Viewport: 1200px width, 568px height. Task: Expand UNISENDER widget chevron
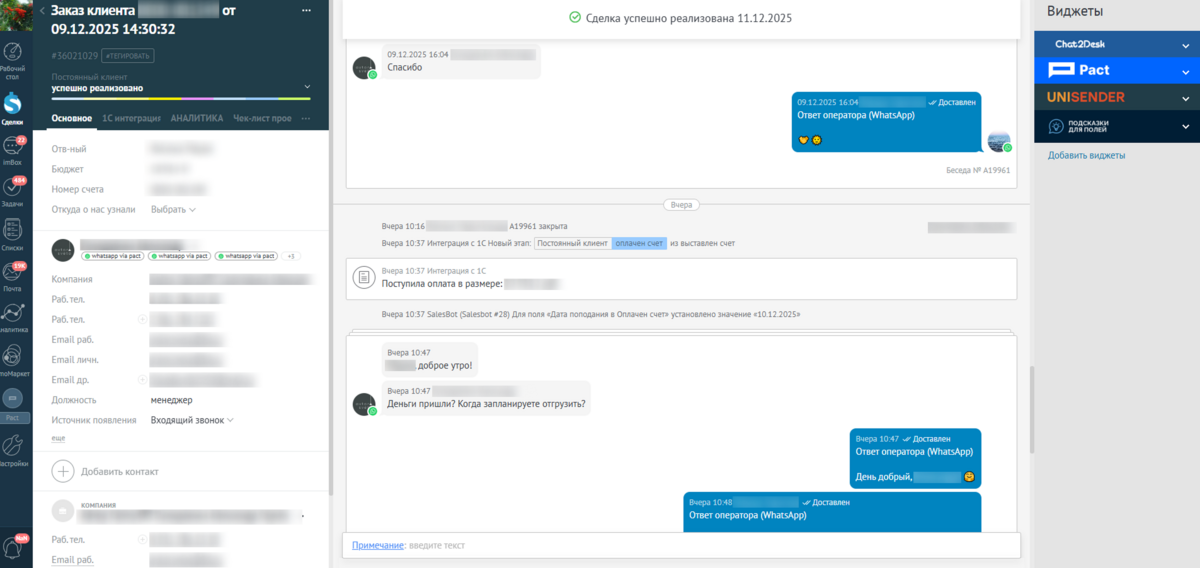coord(1186,98)
